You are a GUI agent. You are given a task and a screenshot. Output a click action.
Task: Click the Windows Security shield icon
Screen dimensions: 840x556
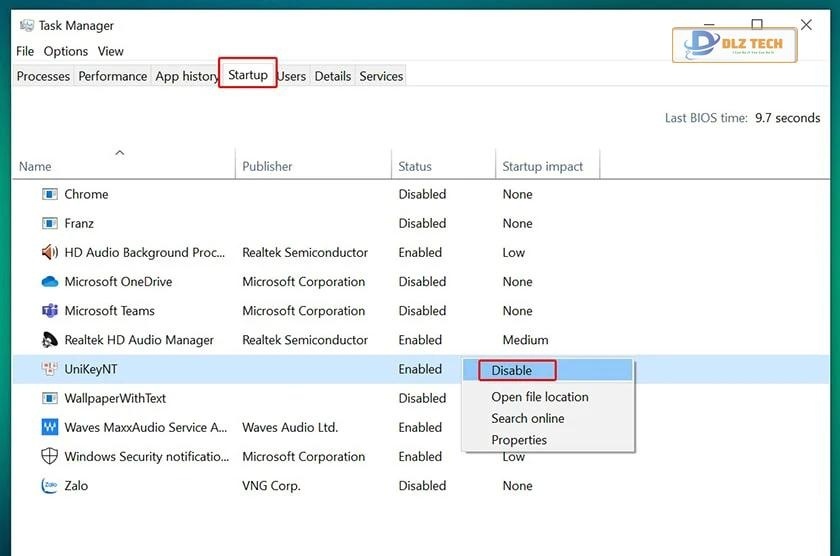coord(50,456)
